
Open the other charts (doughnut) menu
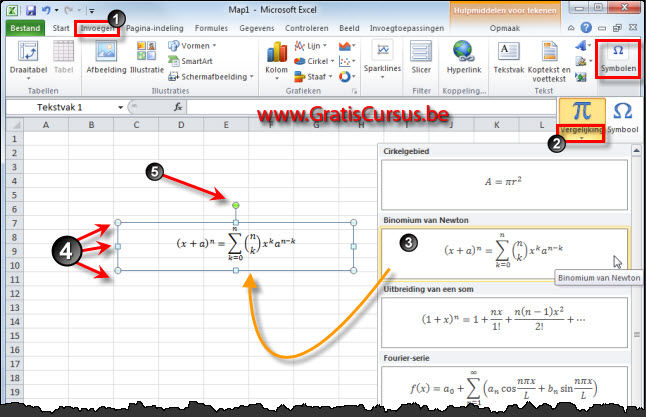pos(346,77)
